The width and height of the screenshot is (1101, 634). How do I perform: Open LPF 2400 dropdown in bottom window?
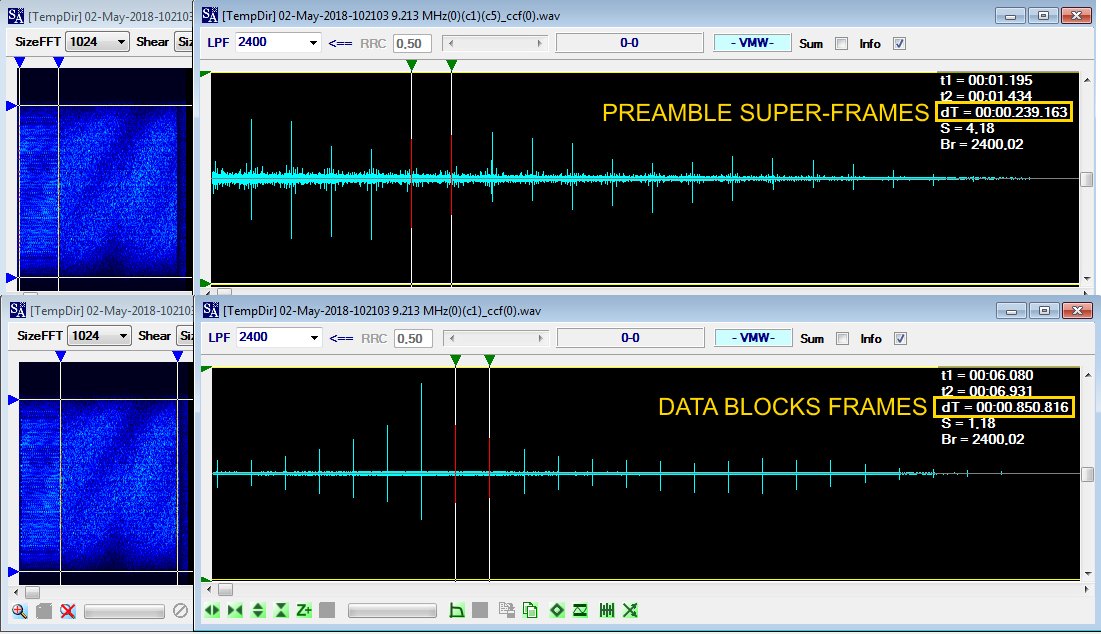315,338
